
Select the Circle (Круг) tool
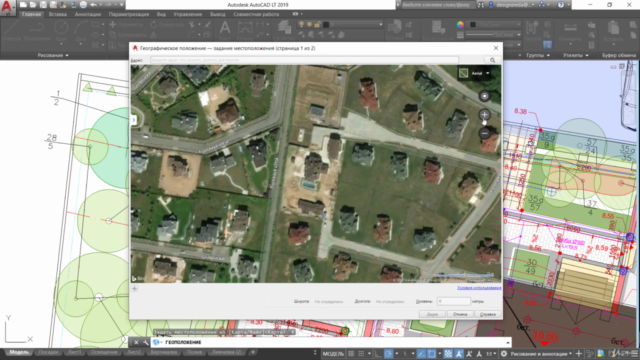point(61,31)
